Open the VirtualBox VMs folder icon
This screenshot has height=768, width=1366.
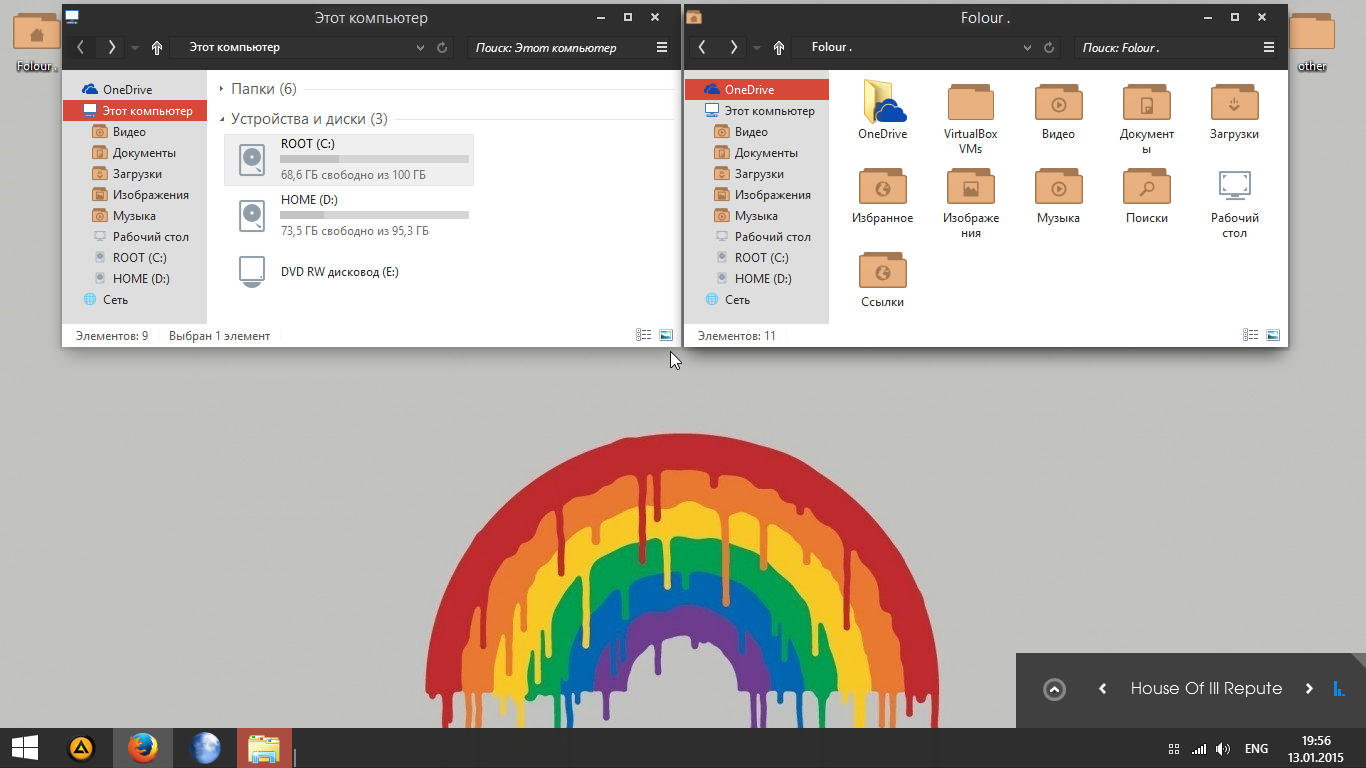pyautogui.click(x=970, y=104)
